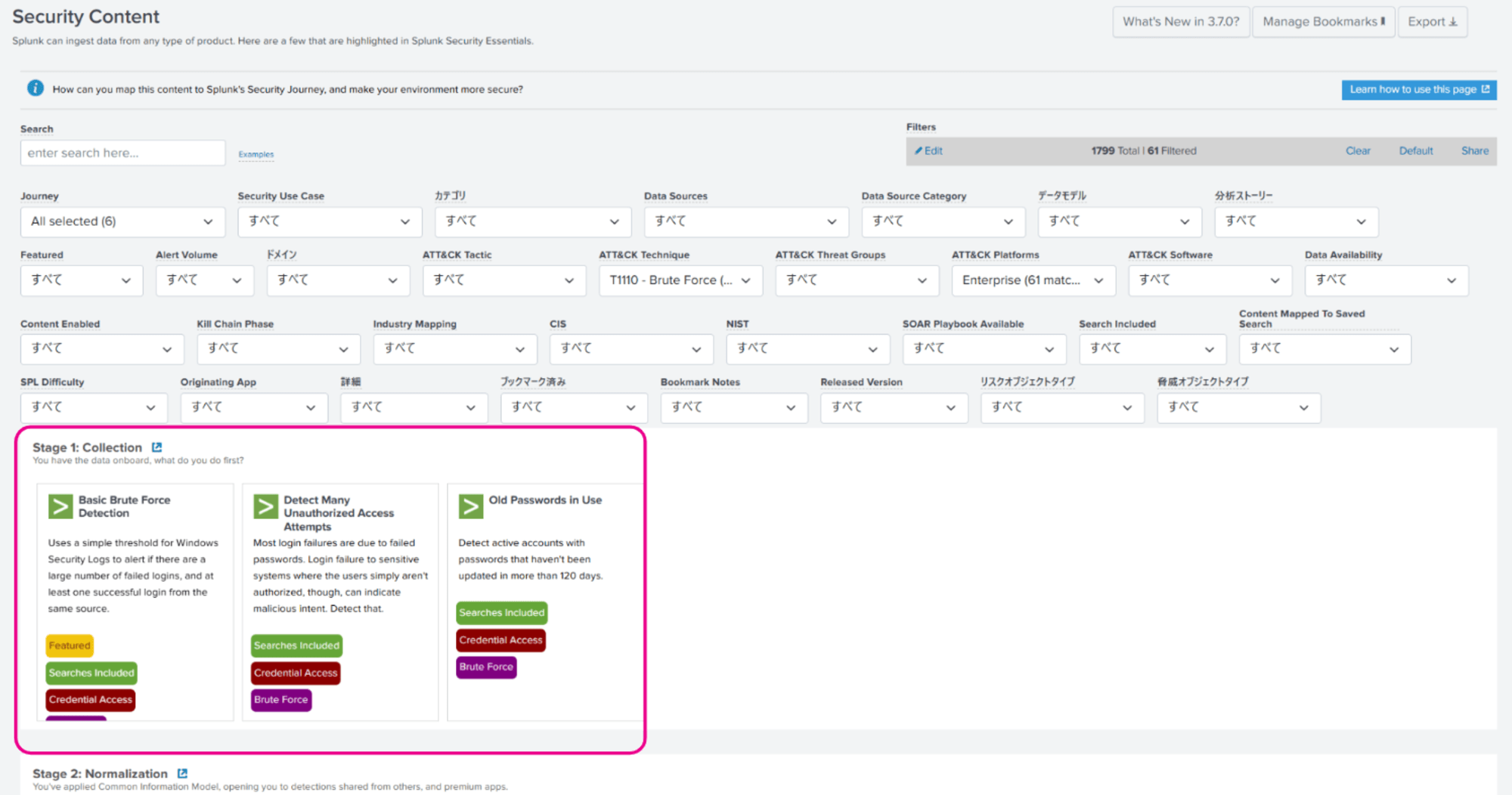Open the Released Version dropdown
The height and width of the screenshot is (795, 1512).
coord(894,407)
